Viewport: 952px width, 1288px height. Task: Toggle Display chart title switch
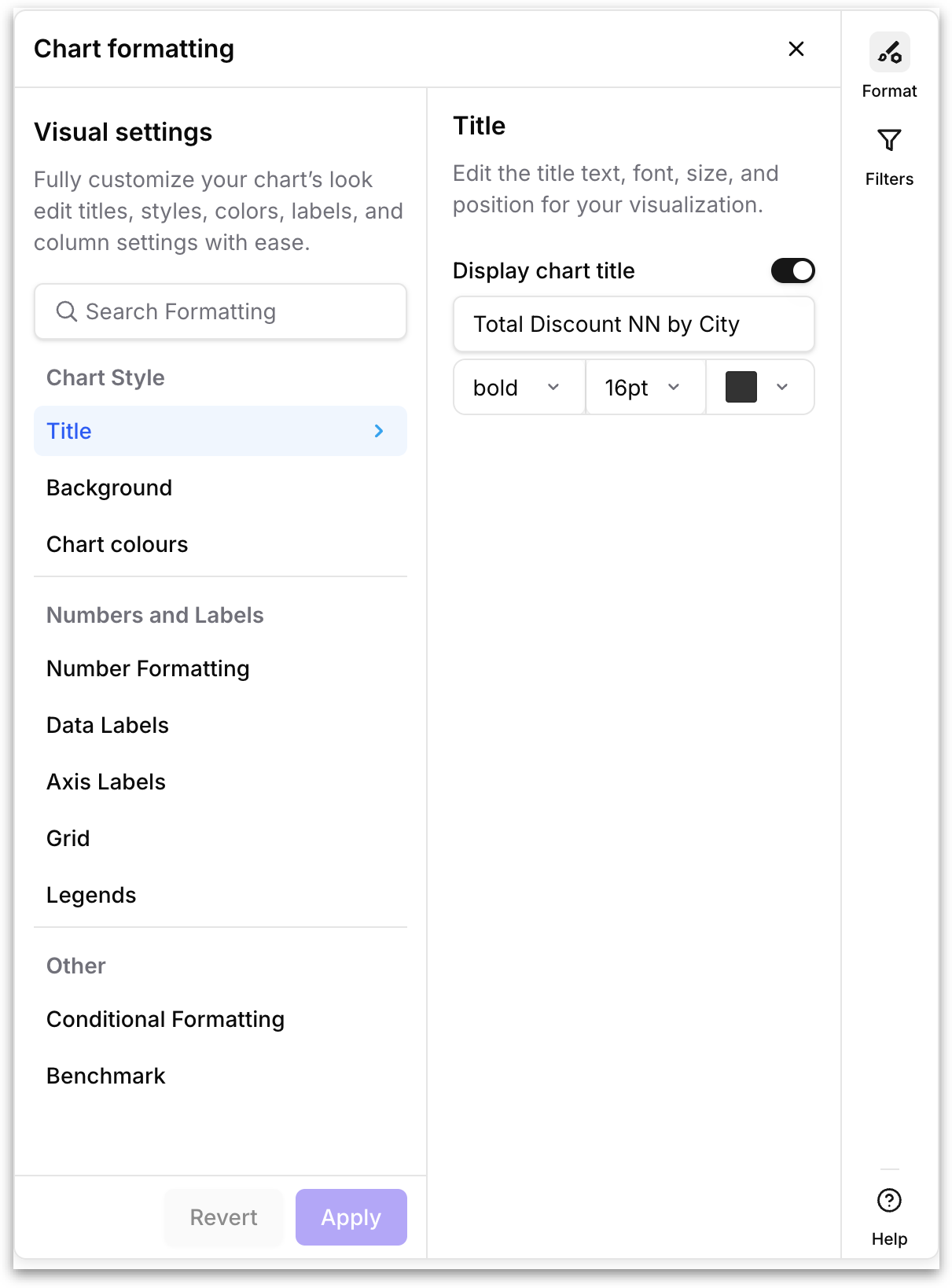pos(792,270)
